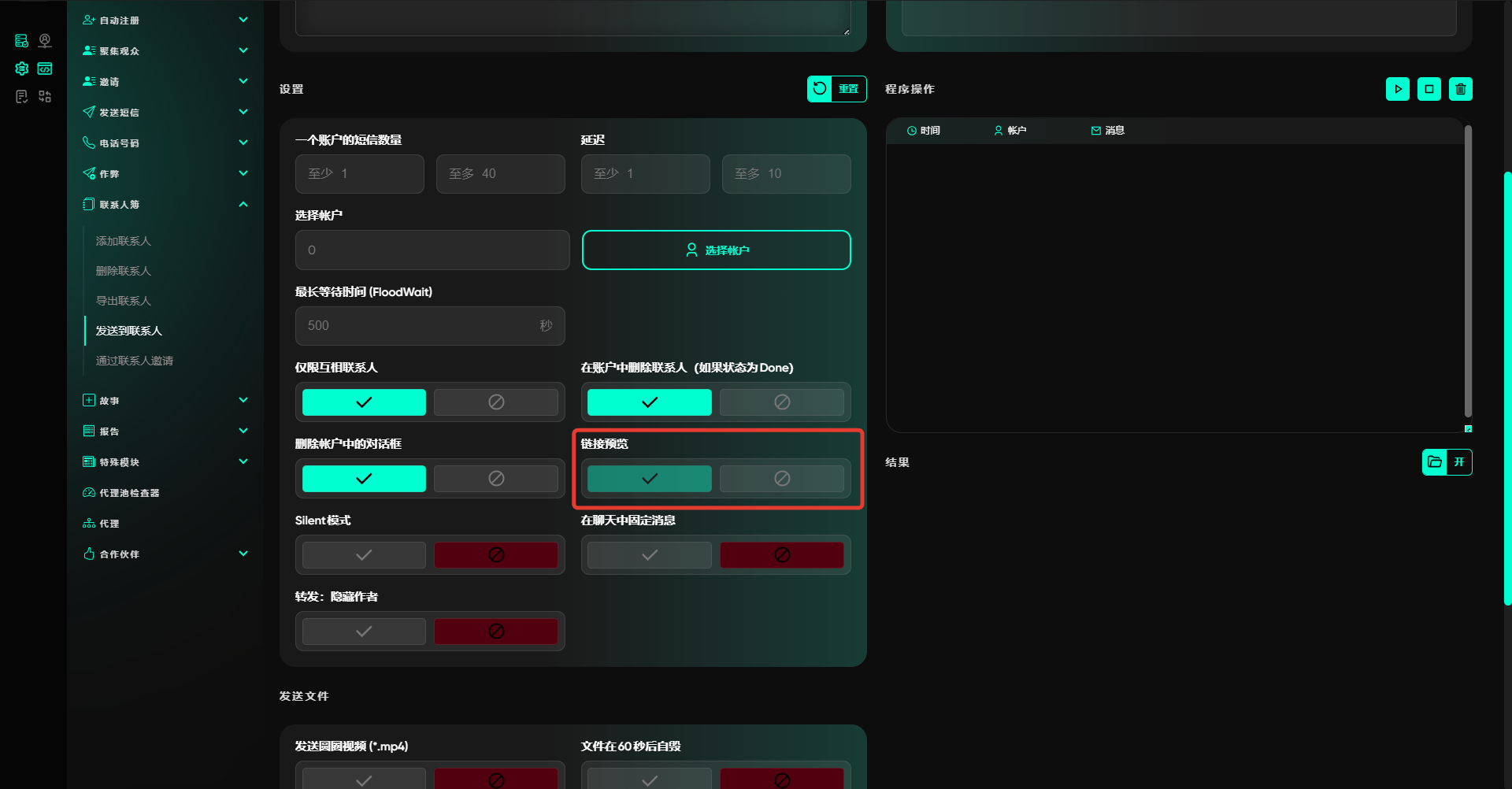Select 导出联系人 submenu item

pos(124,301)
